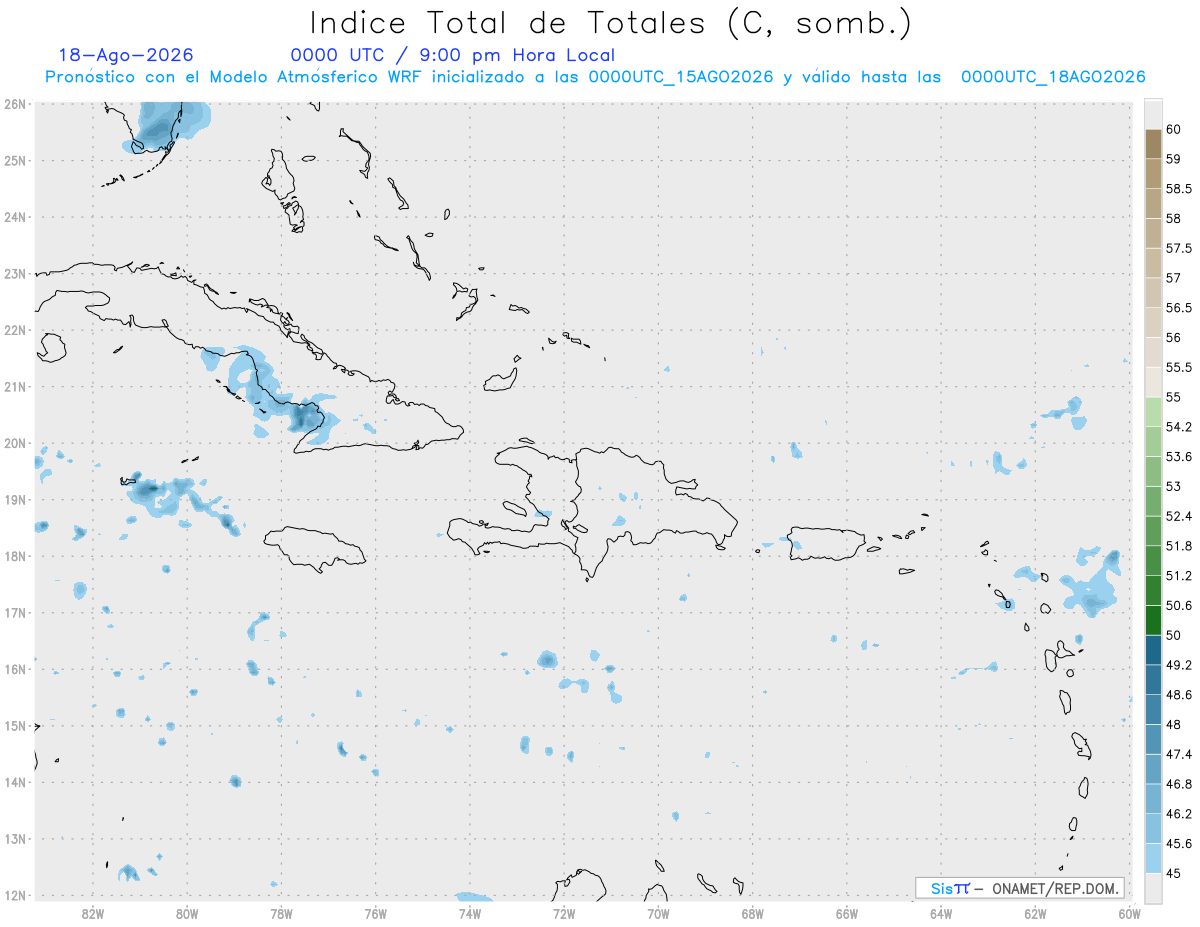Click the longitude axis label '64W'
Screen dimensions: 1200x927
941,913
